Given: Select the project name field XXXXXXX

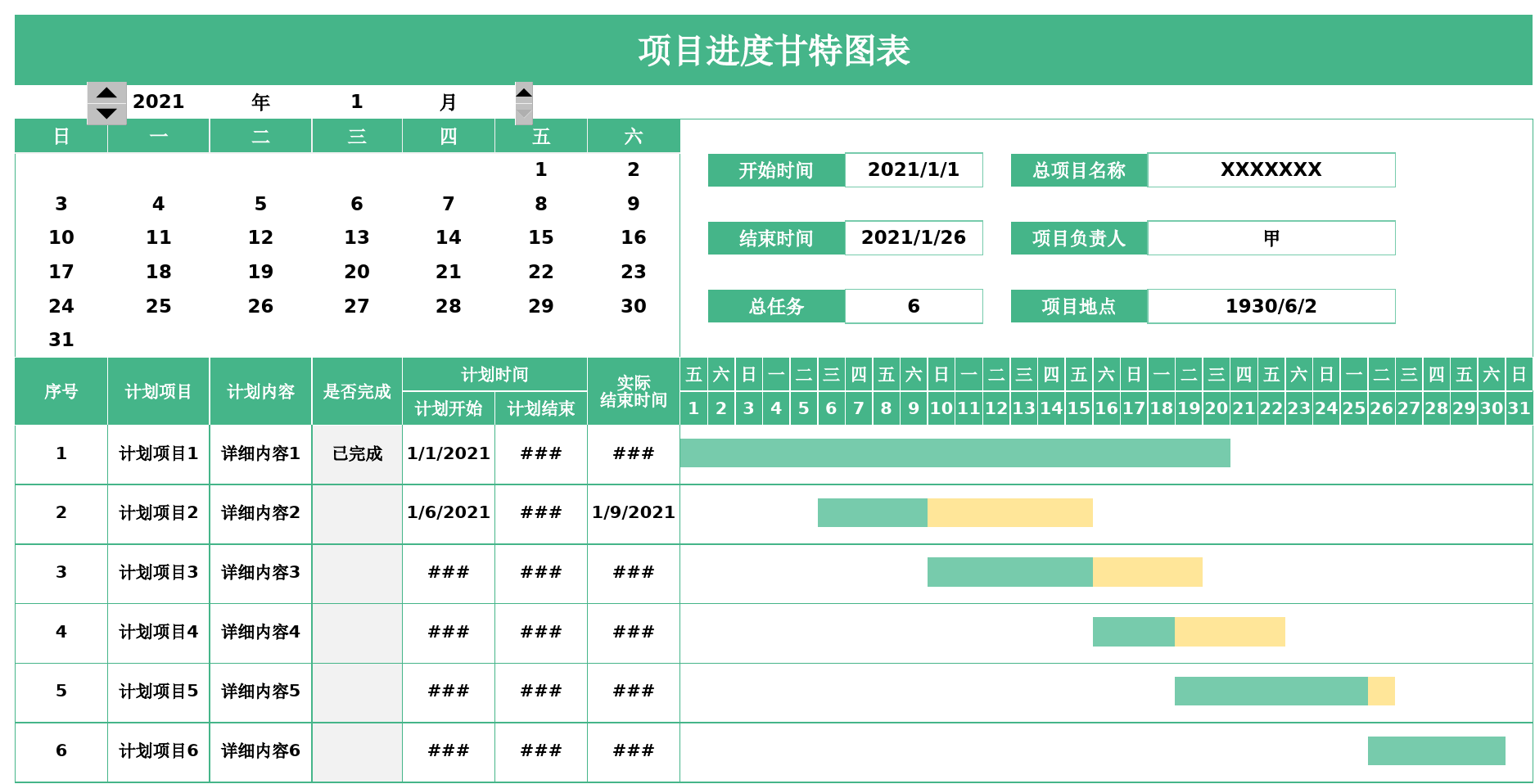Looking at the screenshot, I should click(1271, 169).
